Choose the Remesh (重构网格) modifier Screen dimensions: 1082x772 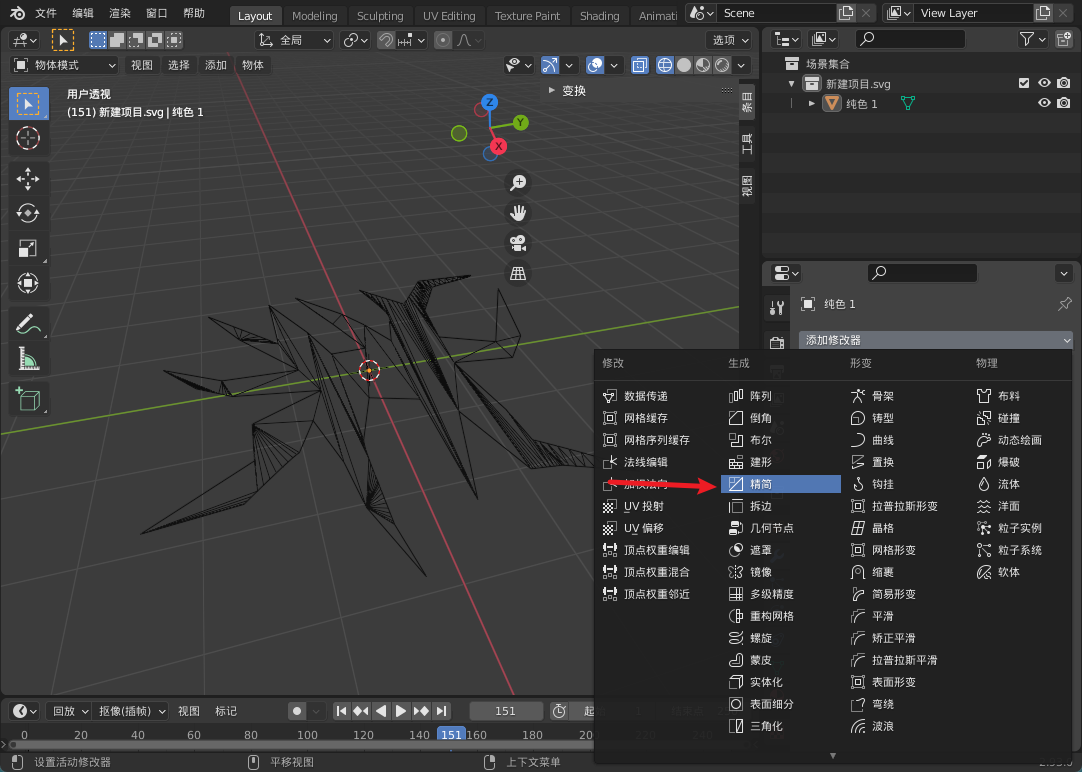pos(780,616)
